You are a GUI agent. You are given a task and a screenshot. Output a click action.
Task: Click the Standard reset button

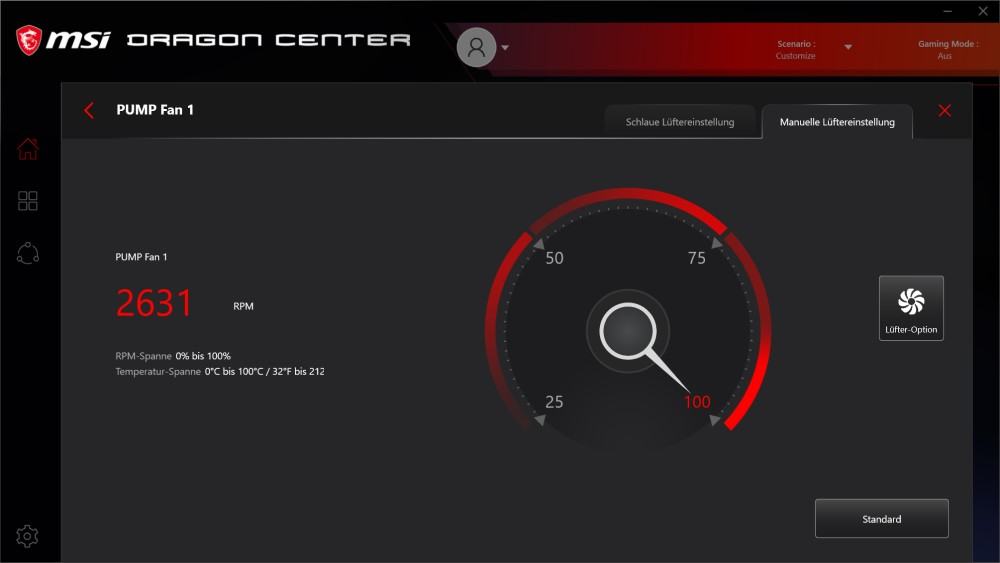(881, 518)
